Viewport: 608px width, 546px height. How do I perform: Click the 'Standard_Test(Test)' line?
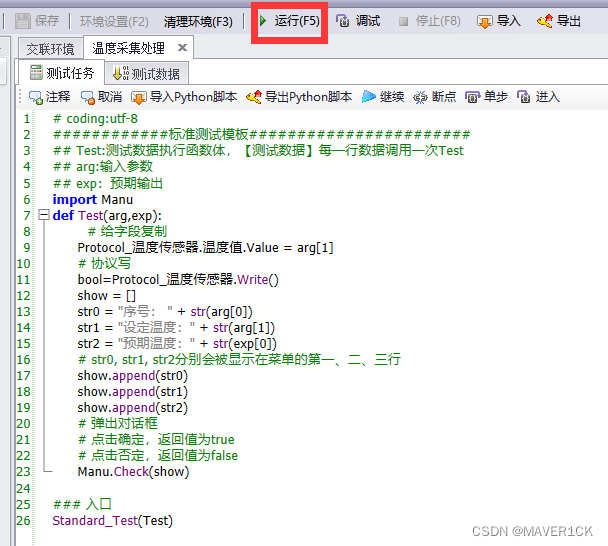pos(112,520)
